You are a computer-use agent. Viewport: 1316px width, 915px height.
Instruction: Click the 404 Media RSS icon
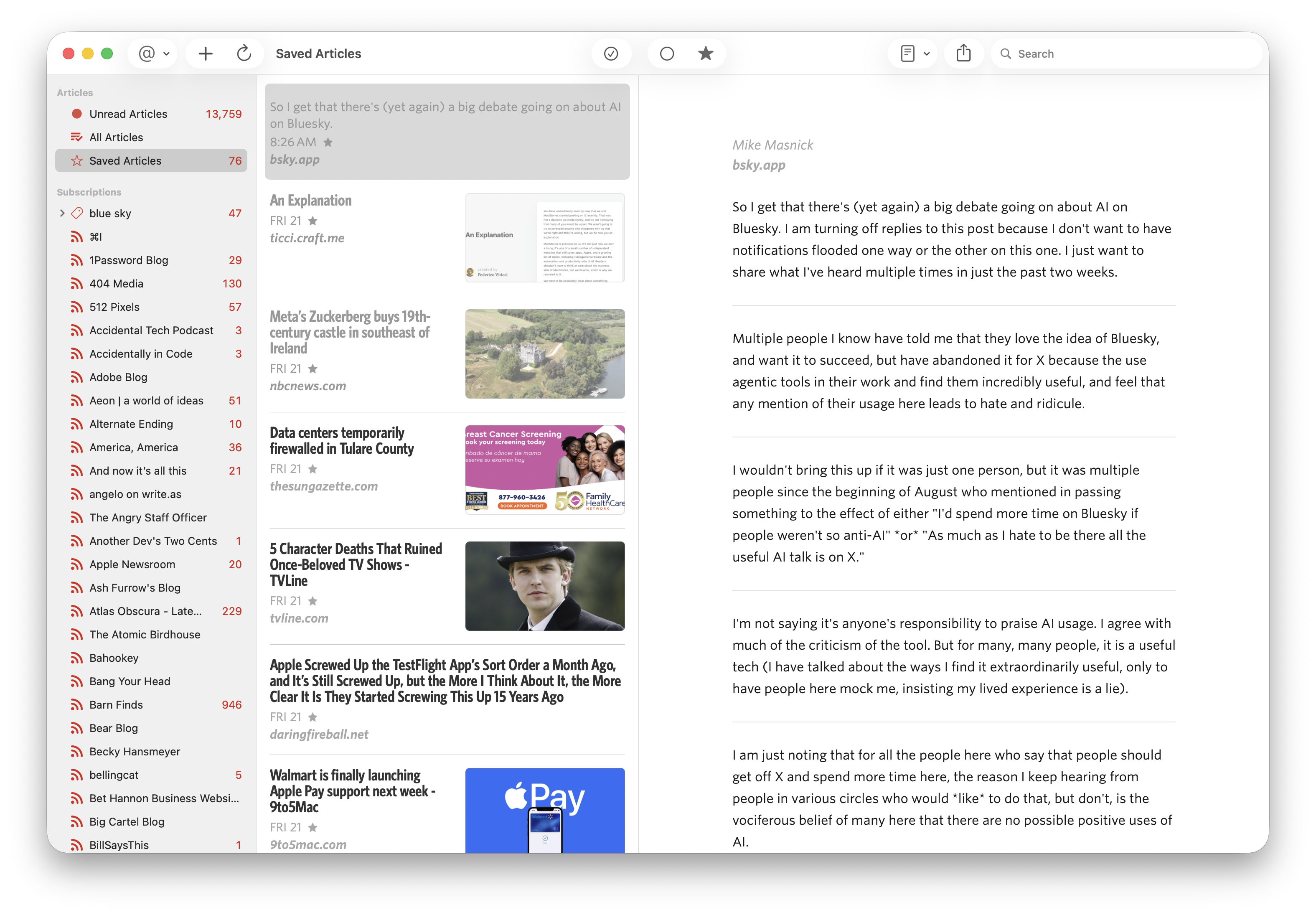click(x=77, y=284)
